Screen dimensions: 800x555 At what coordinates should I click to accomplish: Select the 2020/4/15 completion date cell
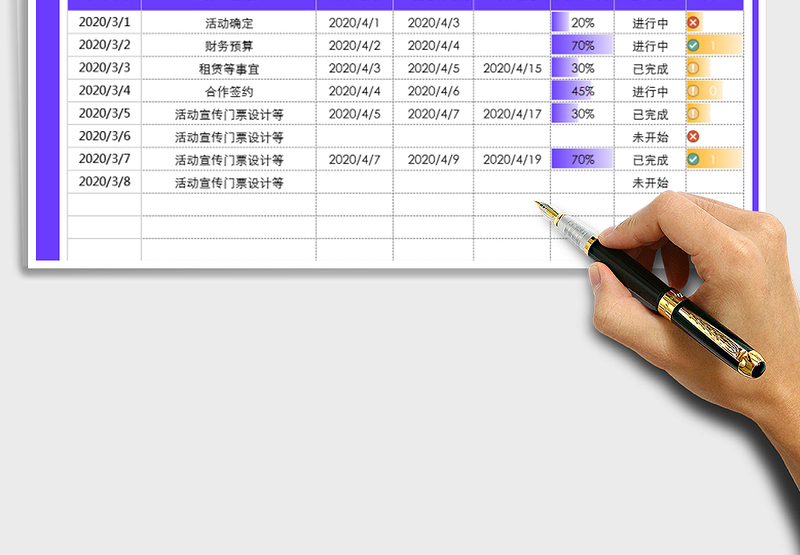point(512,68)
